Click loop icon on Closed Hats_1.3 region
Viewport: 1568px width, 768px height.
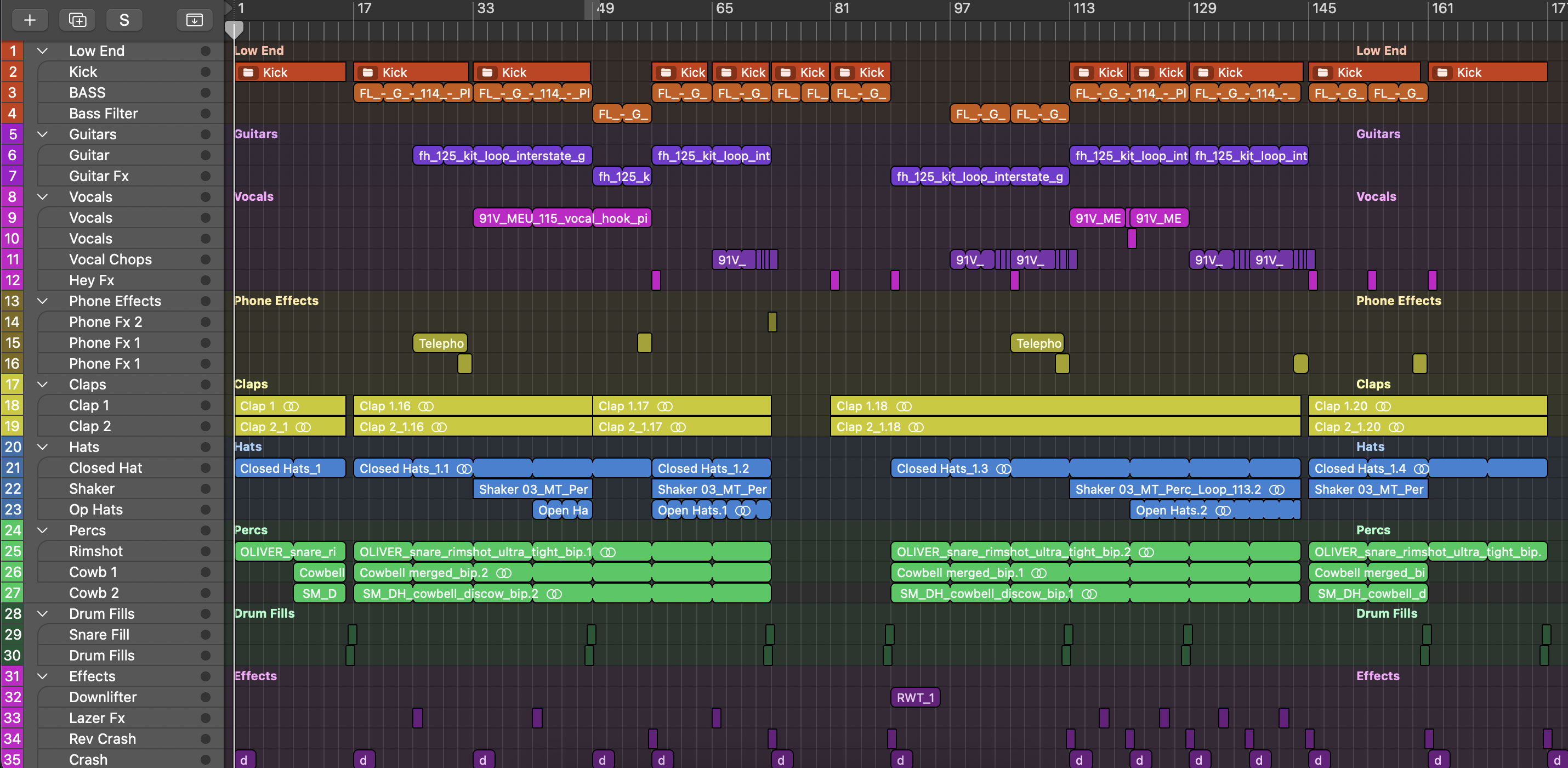point(1003,469)
